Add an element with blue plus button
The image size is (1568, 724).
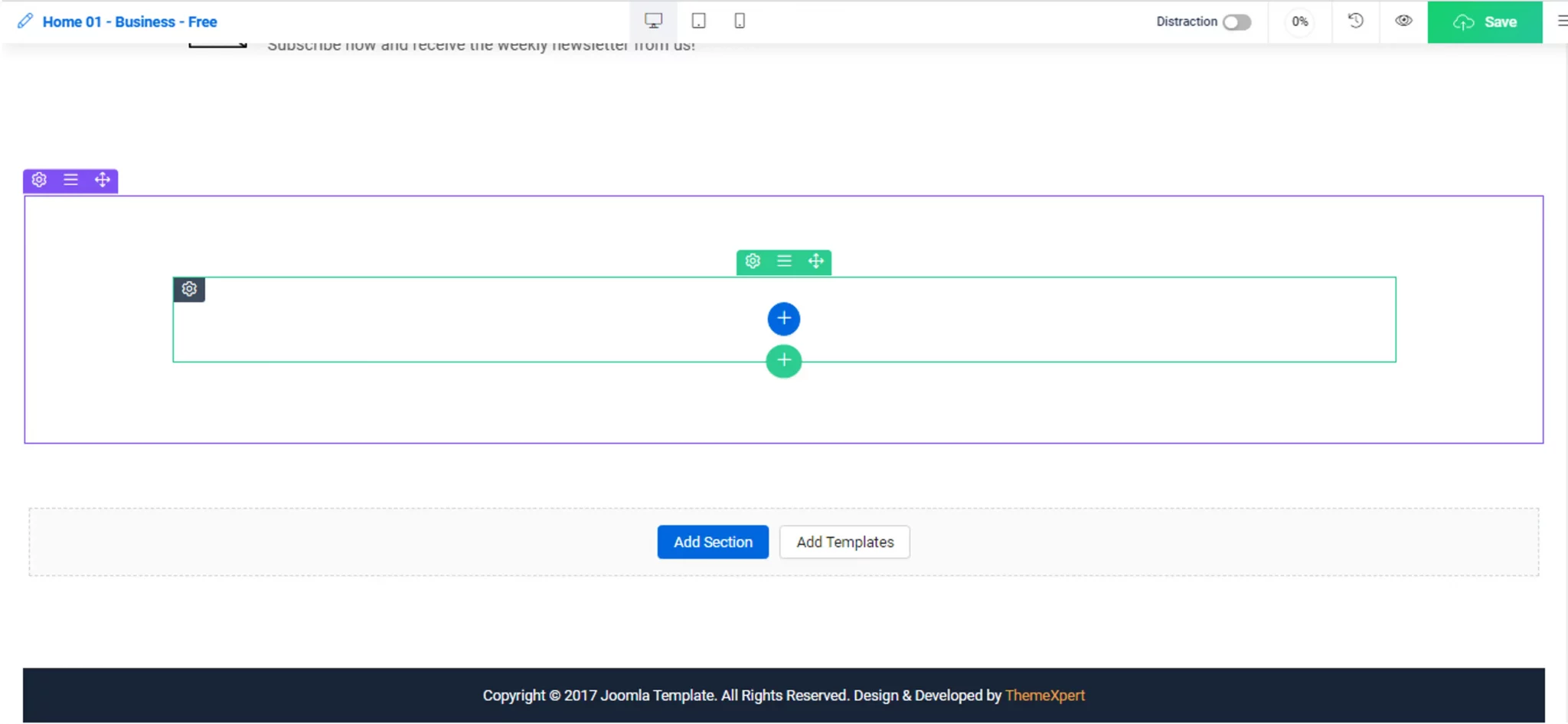click(x=783, y=319)
